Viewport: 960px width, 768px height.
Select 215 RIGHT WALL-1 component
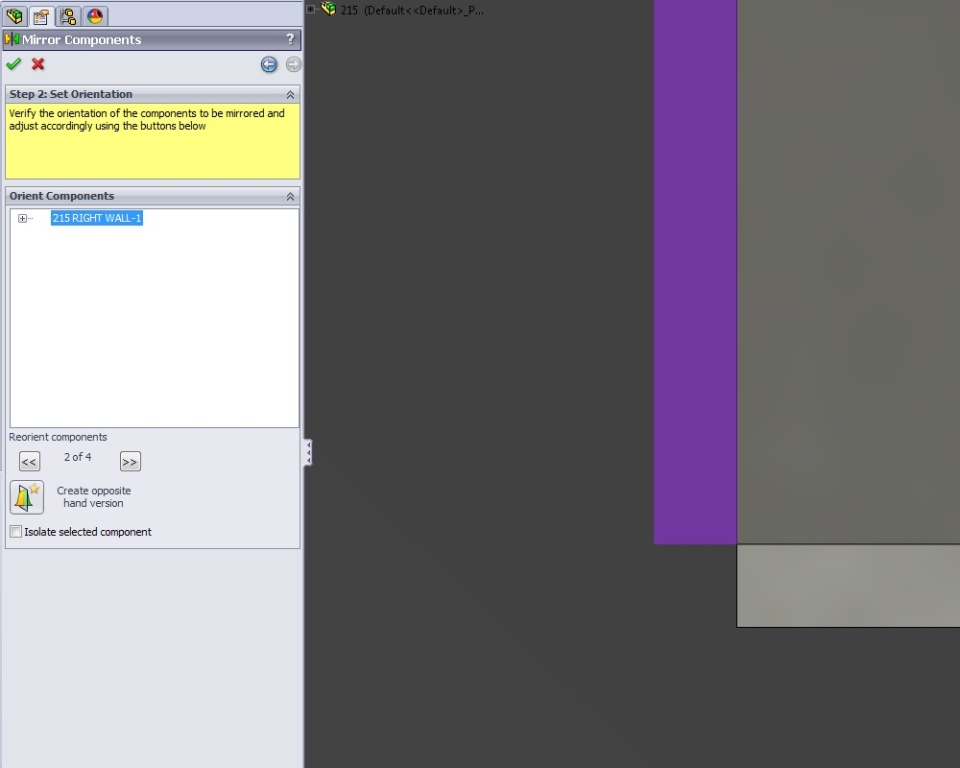(97, 218)
